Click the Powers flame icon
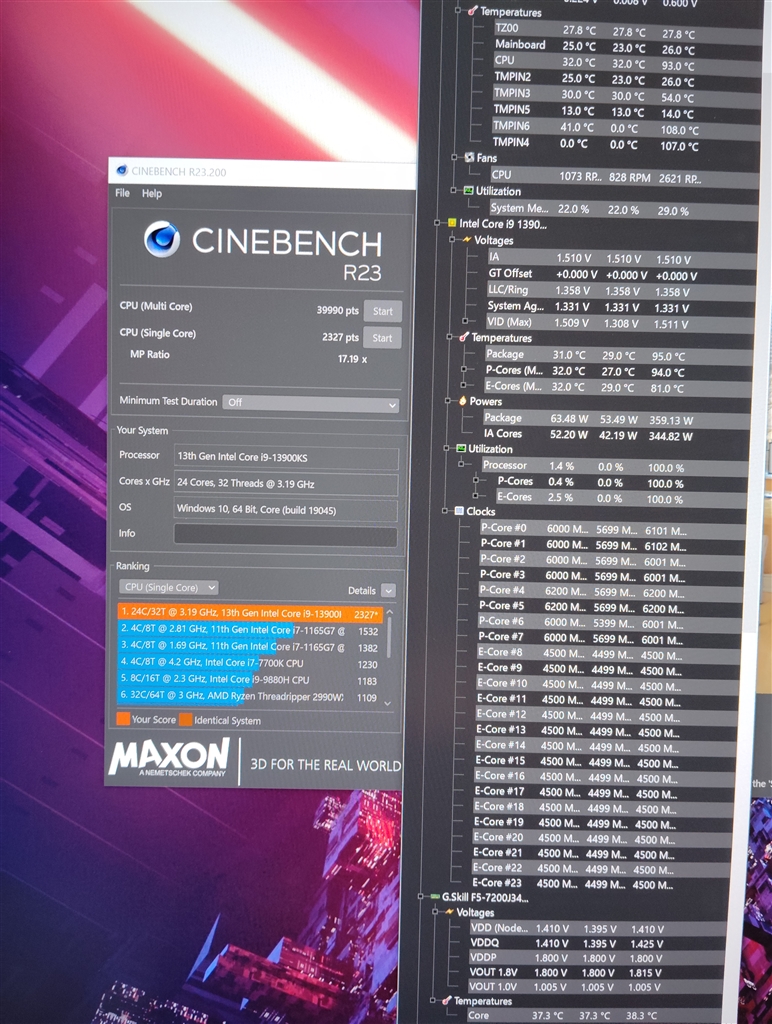The width and height of the screenshot is (772, 1024). tap(462, 401)
